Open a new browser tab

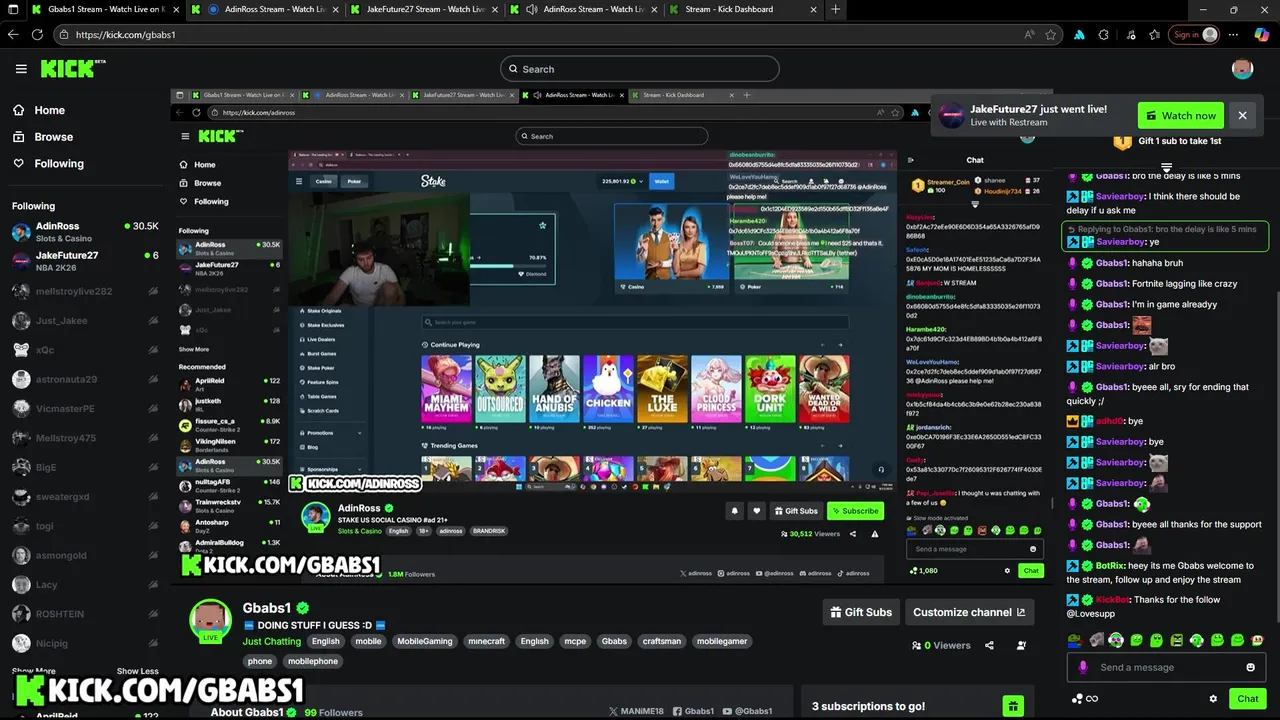coord(835,9)
